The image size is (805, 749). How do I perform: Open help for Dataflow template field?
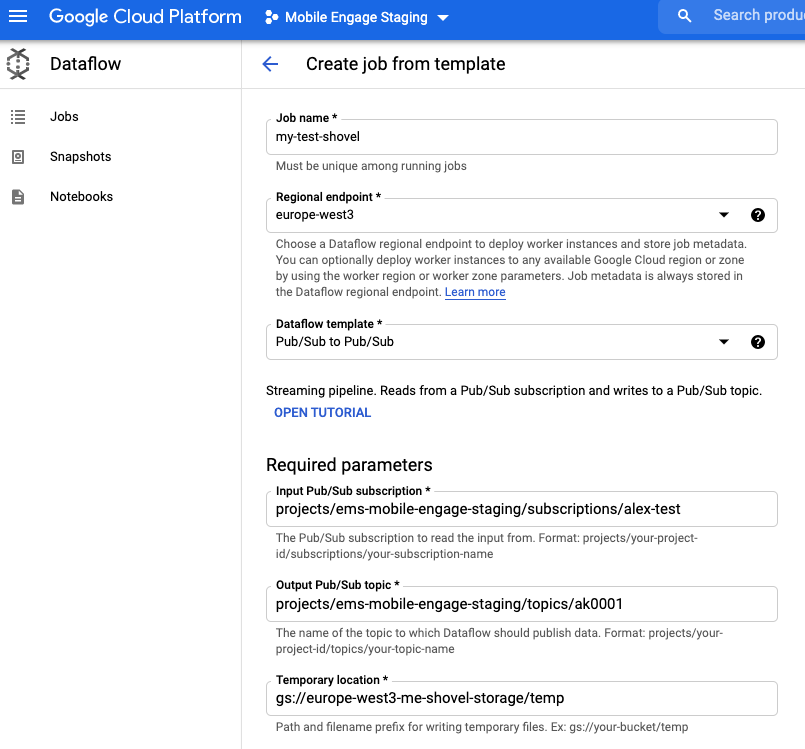(758, 342)
